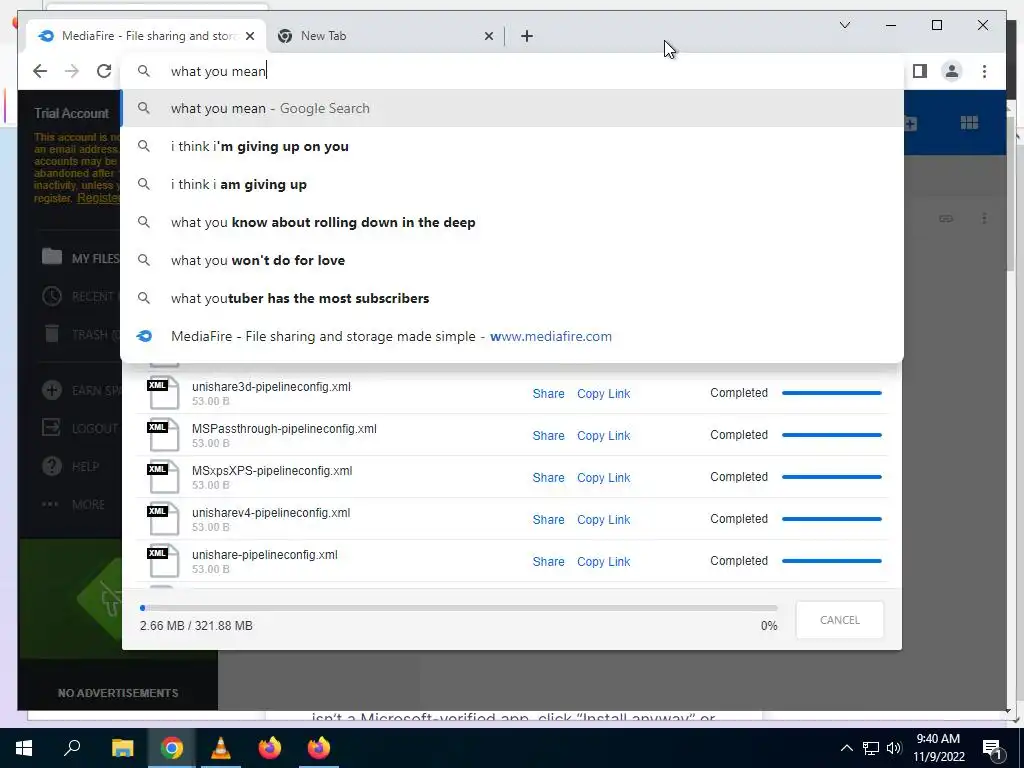Screen dimensions: 1024x768
Task: Select suggestion 'i think i am giving up'
Action: coord(512,184)
